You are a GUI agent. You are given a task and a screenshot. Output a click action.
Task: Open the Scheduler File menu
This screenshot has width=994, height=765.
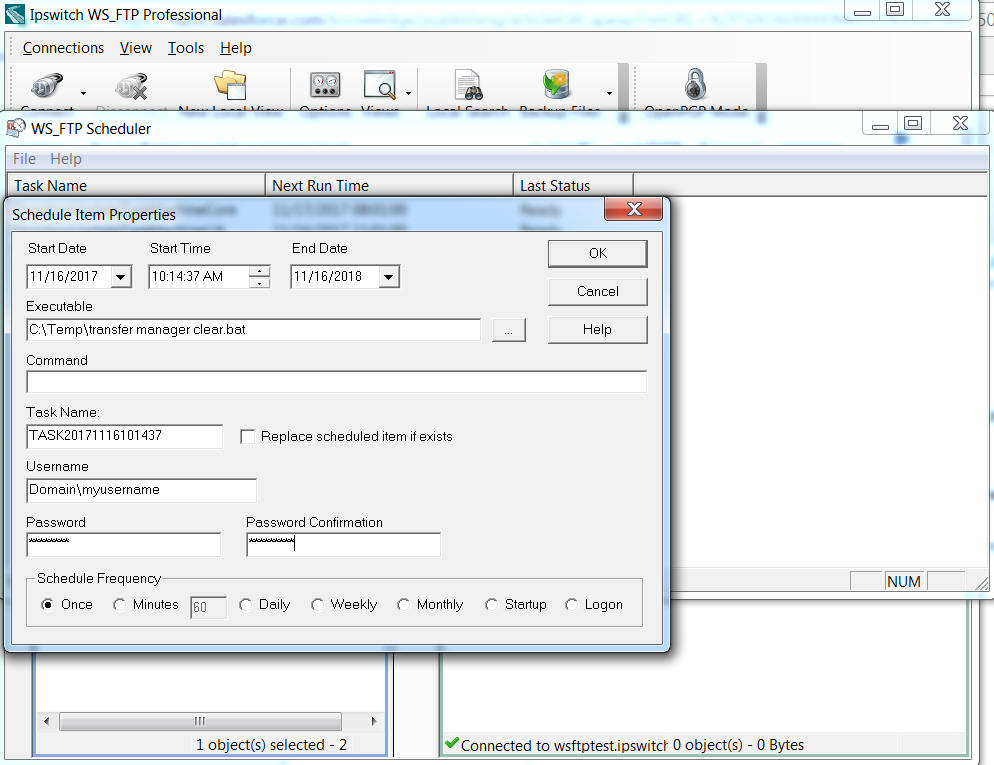(x=23, y=158)
